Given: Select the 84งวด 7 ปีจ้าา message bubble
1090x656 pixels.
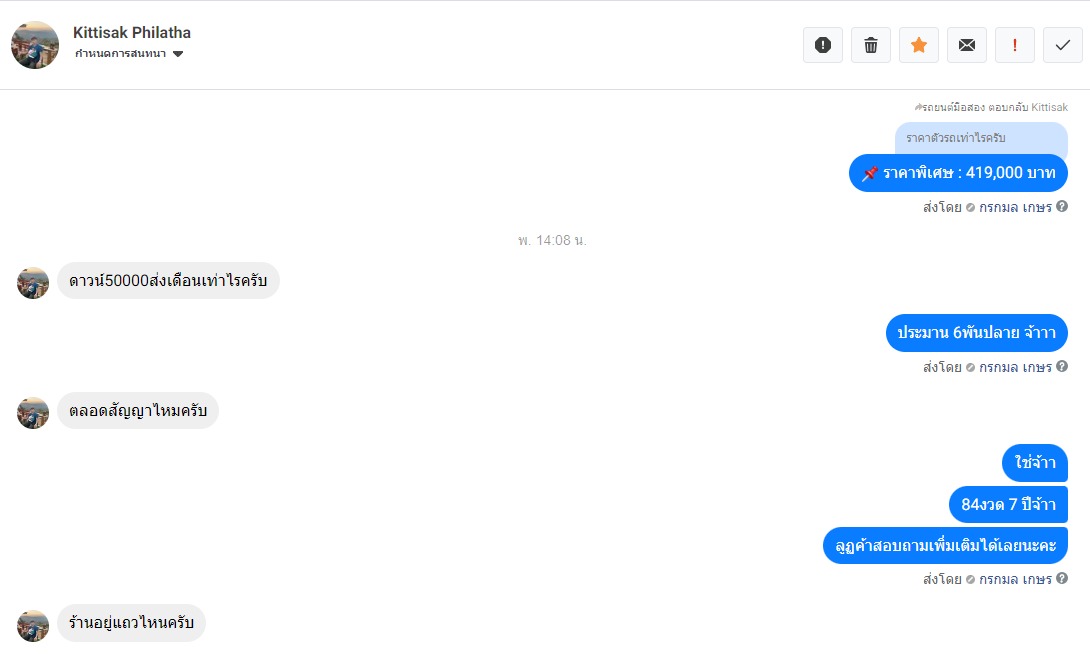Looking at the screenshot, I should point(1008,505).
